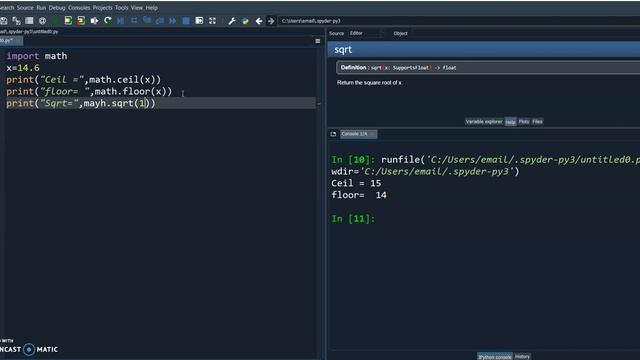This screenshot has width=640, height=360.
Task: Open the Debug menu
Action: pos(57,8)
